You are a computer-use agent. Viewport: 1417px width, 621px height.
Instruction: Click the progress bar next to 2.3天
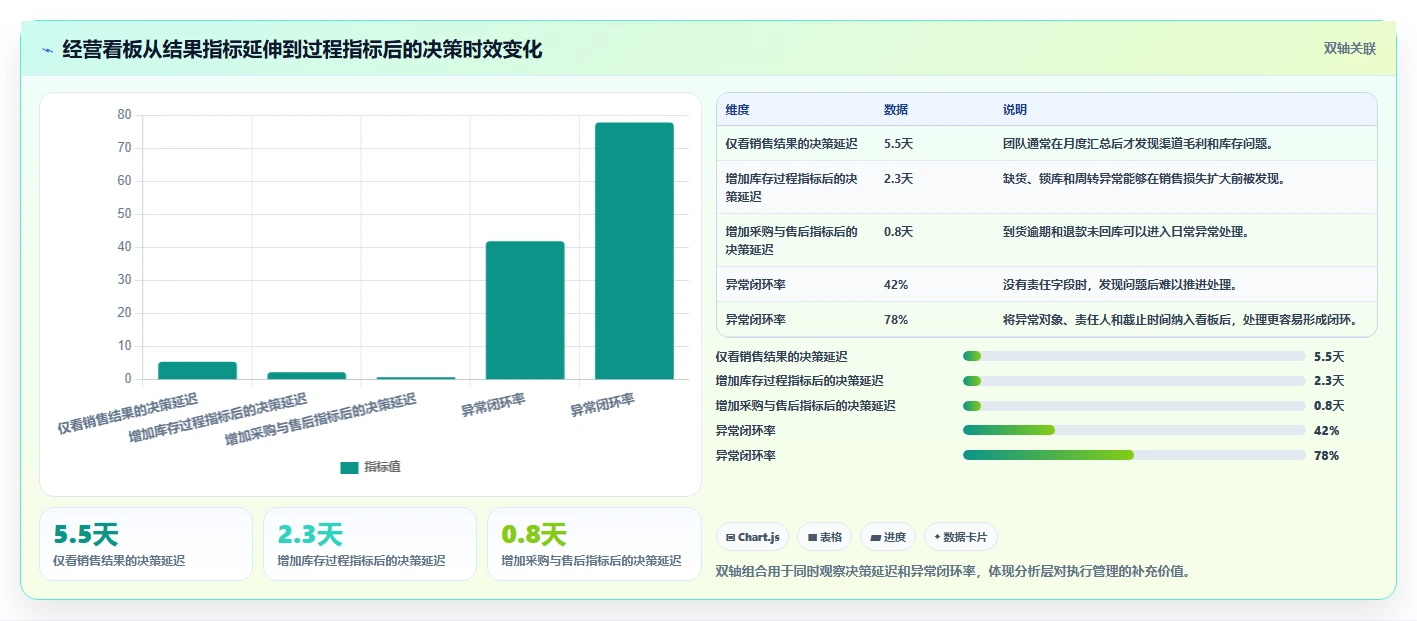click(1134, 381)
